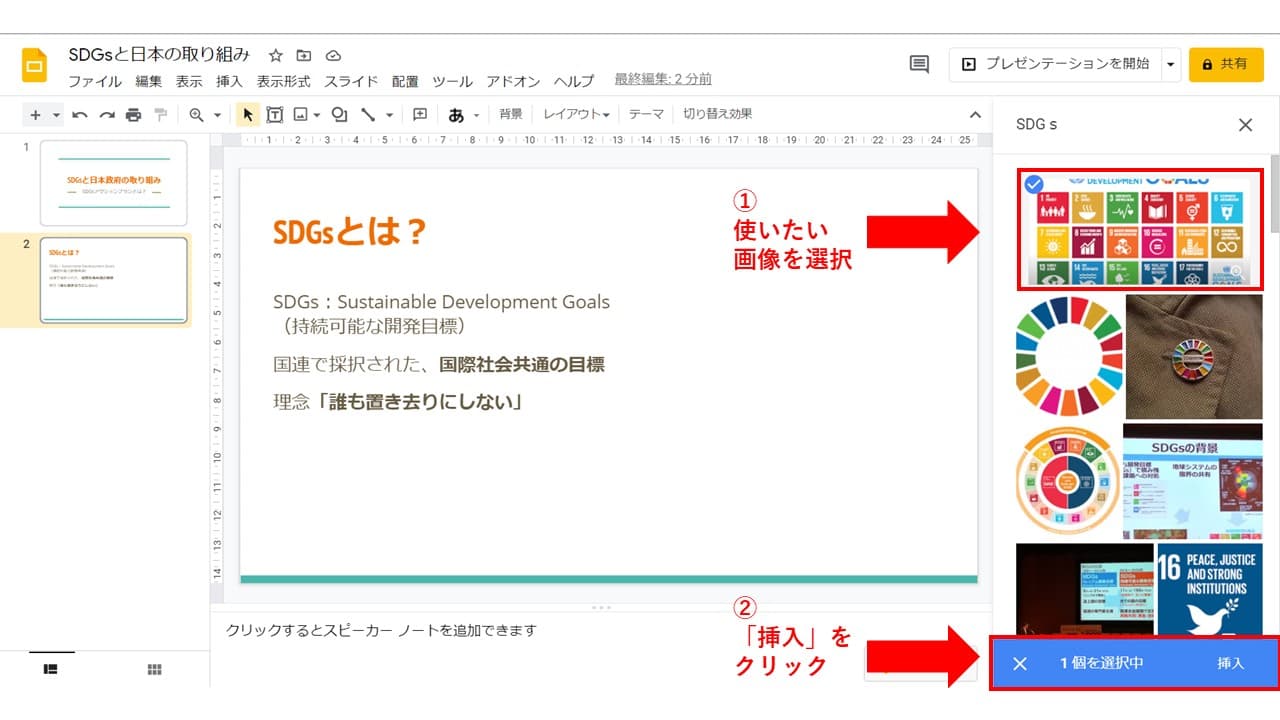The height and width of the screenshot is (720, 1280).
Task: Click the print icon
Action: point(133,115)
